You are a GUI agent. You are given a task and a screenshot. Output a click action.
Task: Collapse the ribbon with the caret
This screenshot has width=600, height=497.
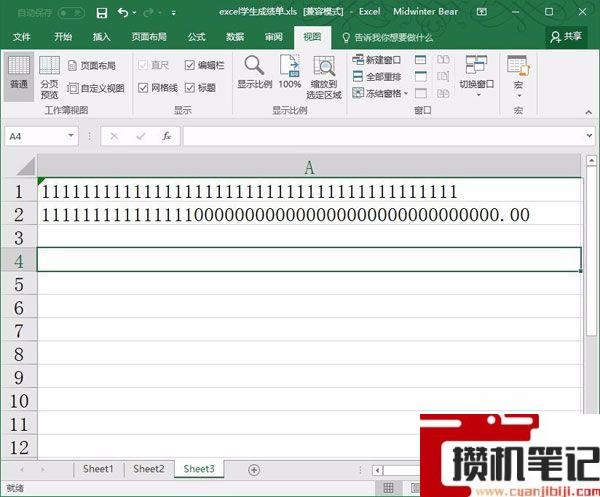(588, 112)
